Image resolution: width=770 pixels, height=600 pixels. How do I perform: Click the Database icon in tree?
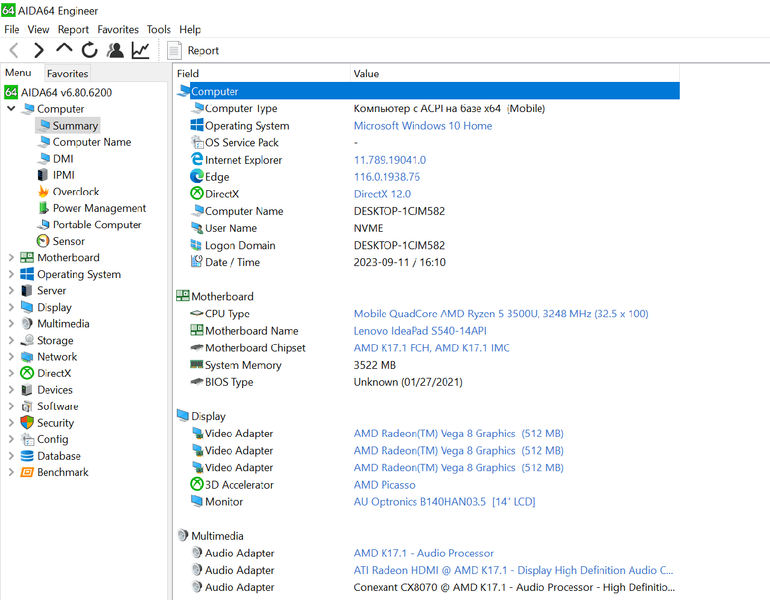[x=27, y=456]
